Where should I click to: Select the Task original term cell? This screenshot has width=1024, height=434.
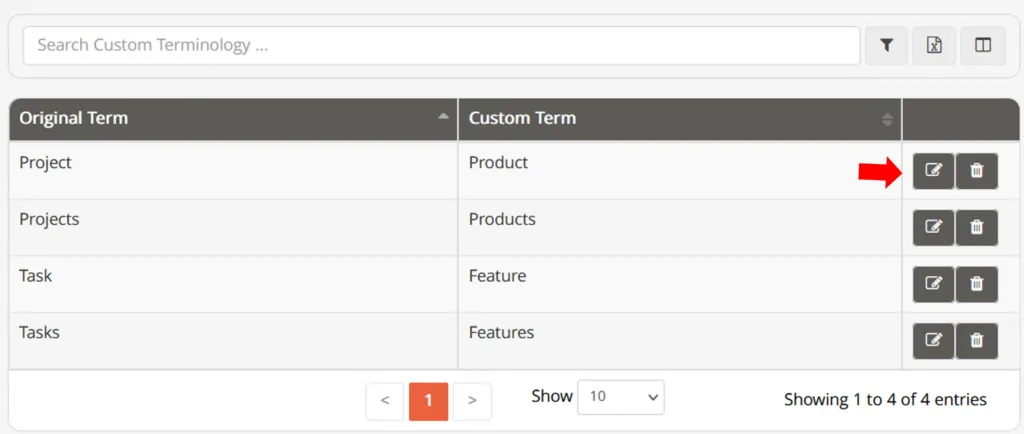[234, 285]
